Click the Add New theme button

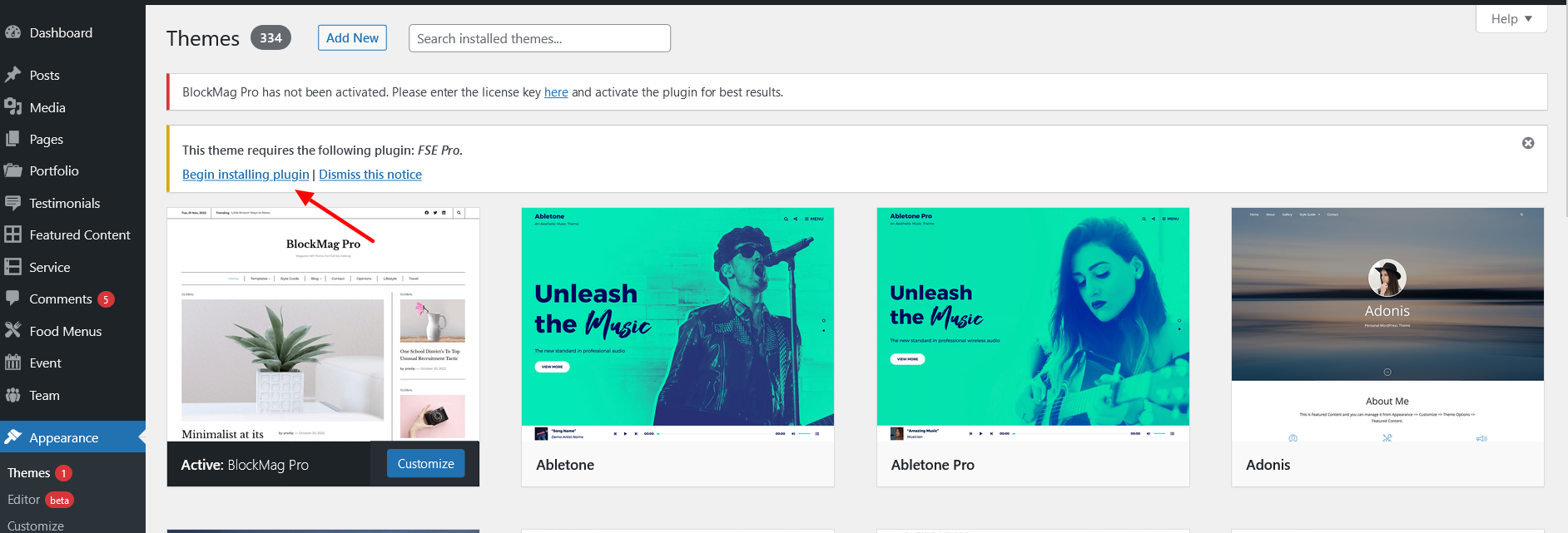coord(352,37)
